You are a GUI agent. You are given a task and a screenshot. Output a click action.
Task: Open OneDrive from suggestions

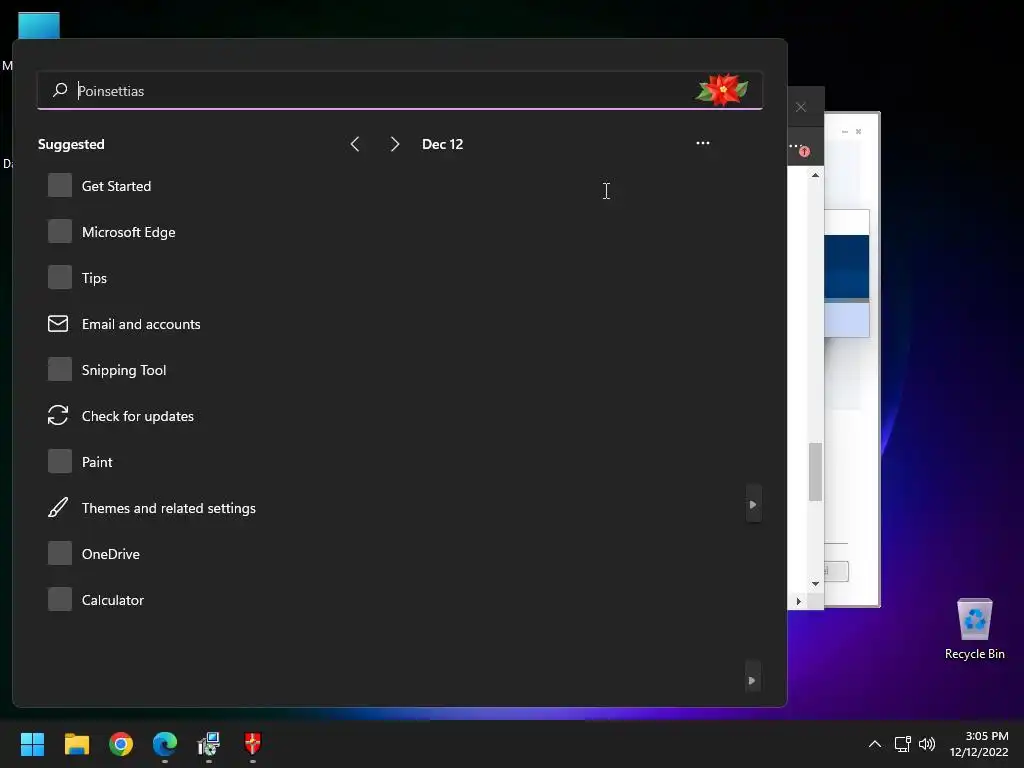[x=111, y=554]
